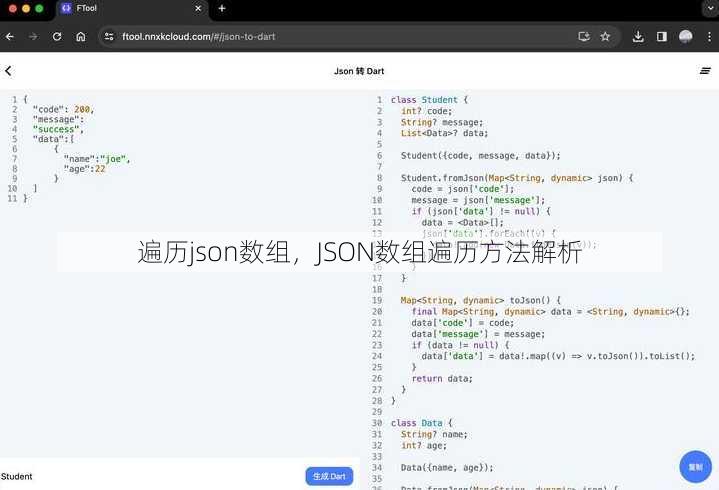
Task: Reload the current page
Action: [x=57, y=37]
